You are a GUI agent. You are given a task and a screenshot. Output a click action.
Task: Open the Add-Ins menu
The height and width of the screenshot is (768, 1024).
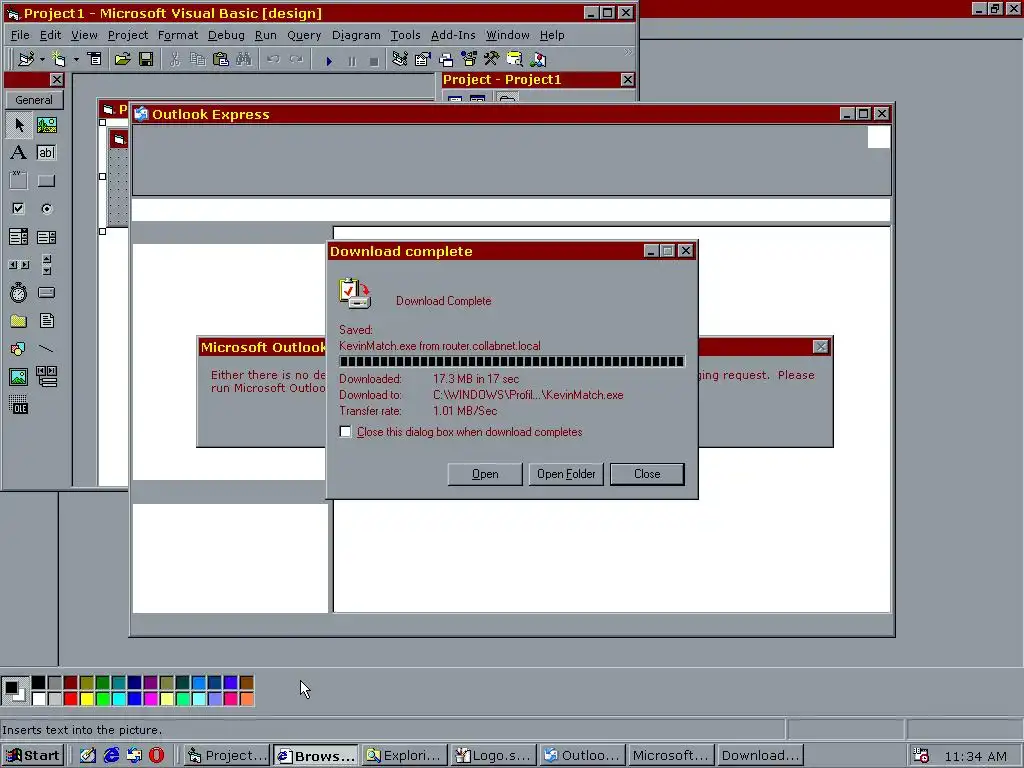(x=453, y=35)
